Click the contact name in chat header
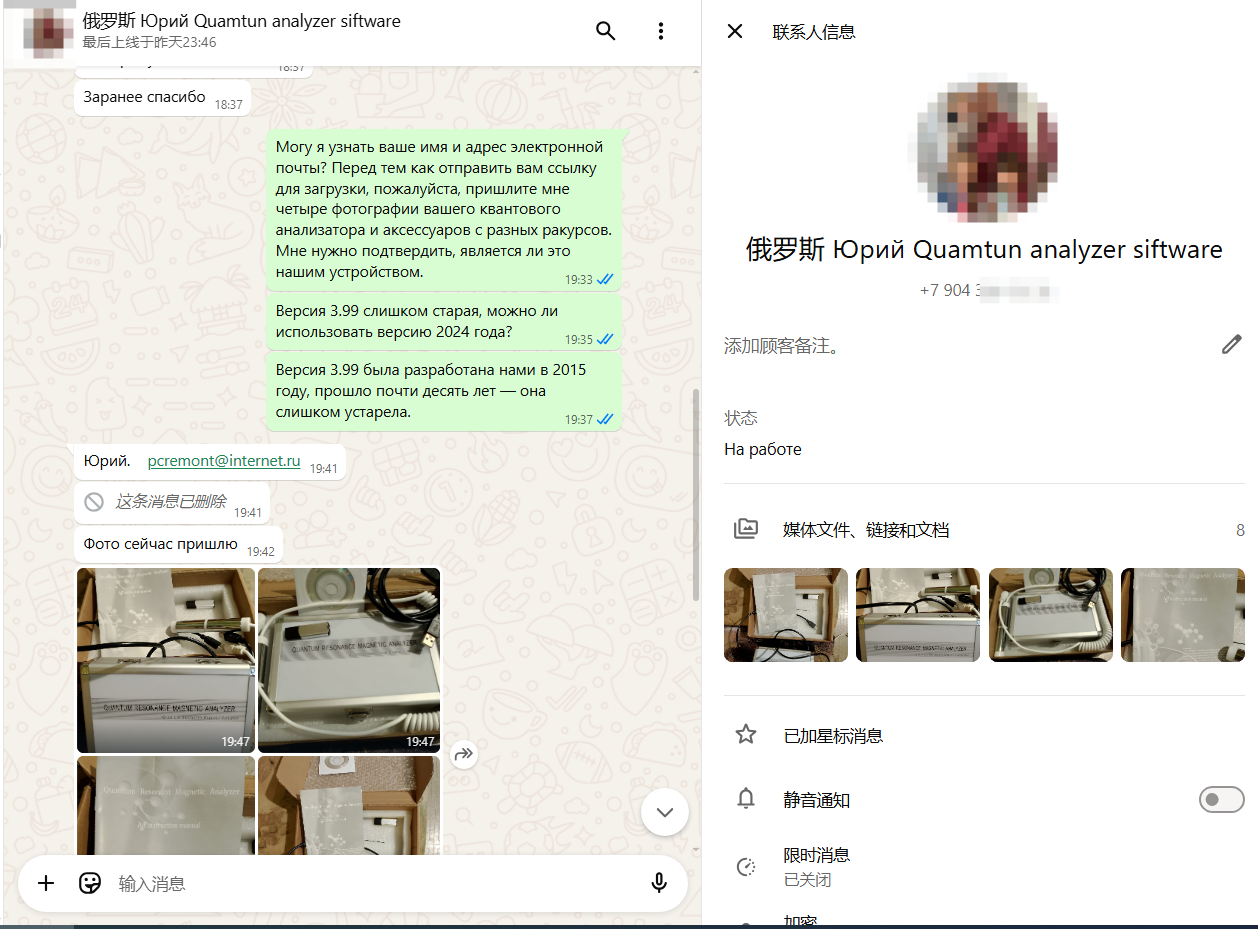Screen dimensions: 1258x929 coord(242,21)
